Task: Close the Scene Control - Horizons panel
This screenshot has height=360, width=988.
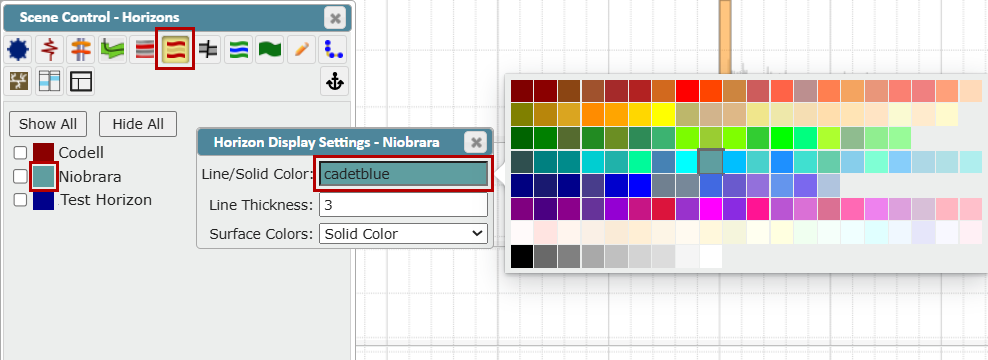Action: coord(335,18)
